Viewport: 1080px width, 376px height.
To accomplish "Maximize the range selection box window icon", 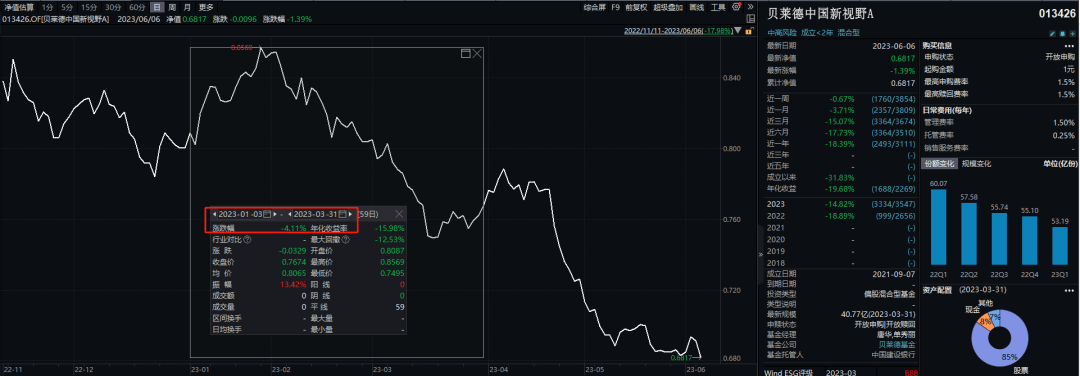I will (465, 53).
